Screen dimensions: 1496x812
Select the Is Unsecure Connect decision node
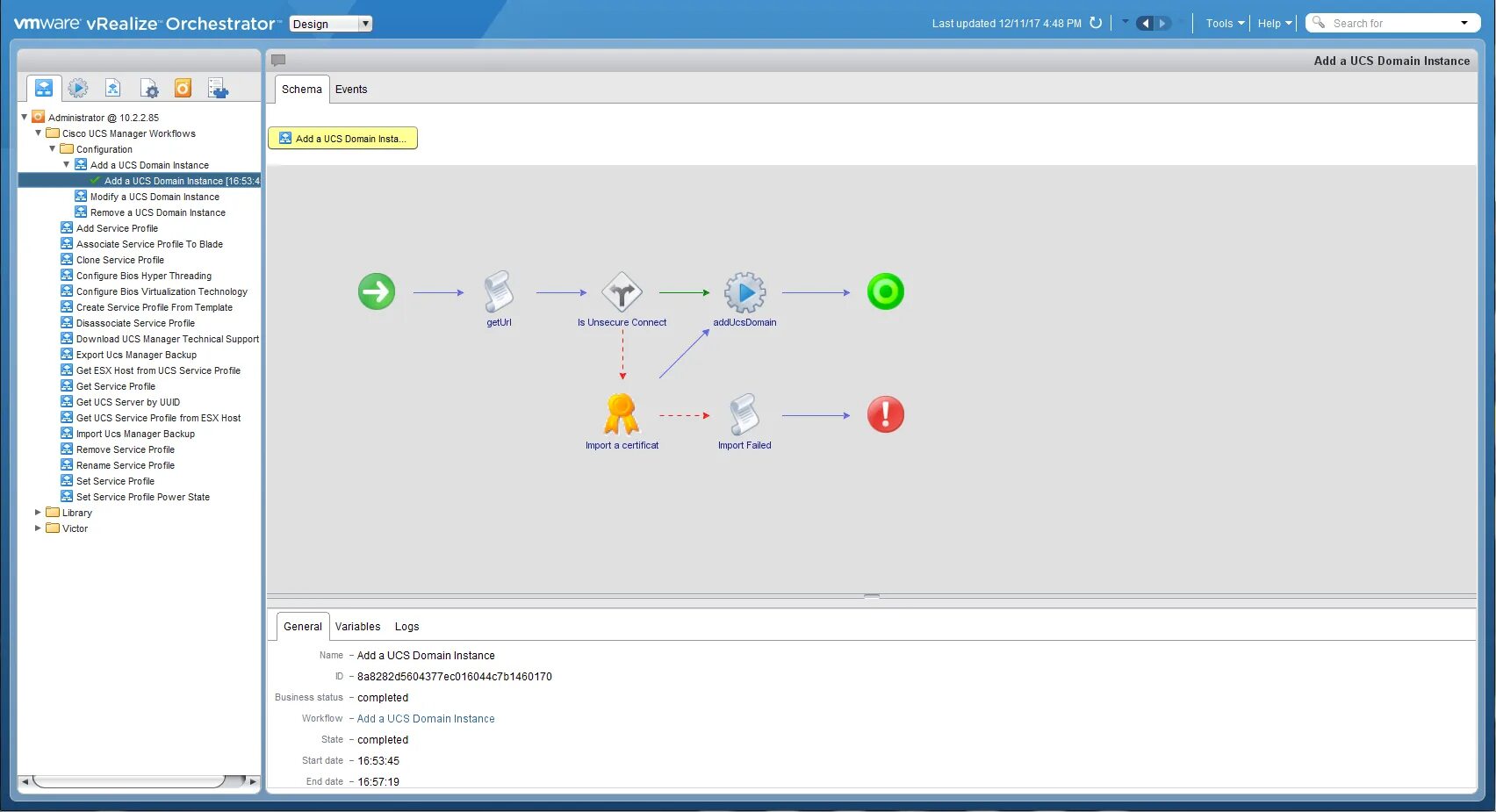click(x=622, y=291)
